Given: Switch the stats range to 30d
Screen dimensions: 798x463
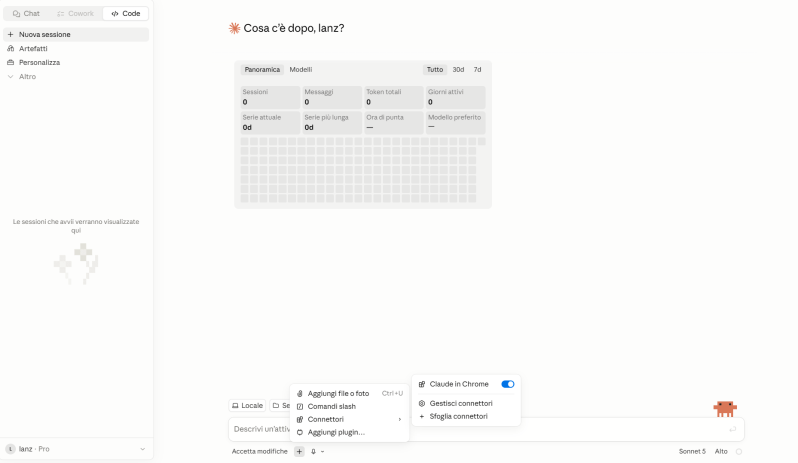Looking at the screenshot, I should pos(458,70).
